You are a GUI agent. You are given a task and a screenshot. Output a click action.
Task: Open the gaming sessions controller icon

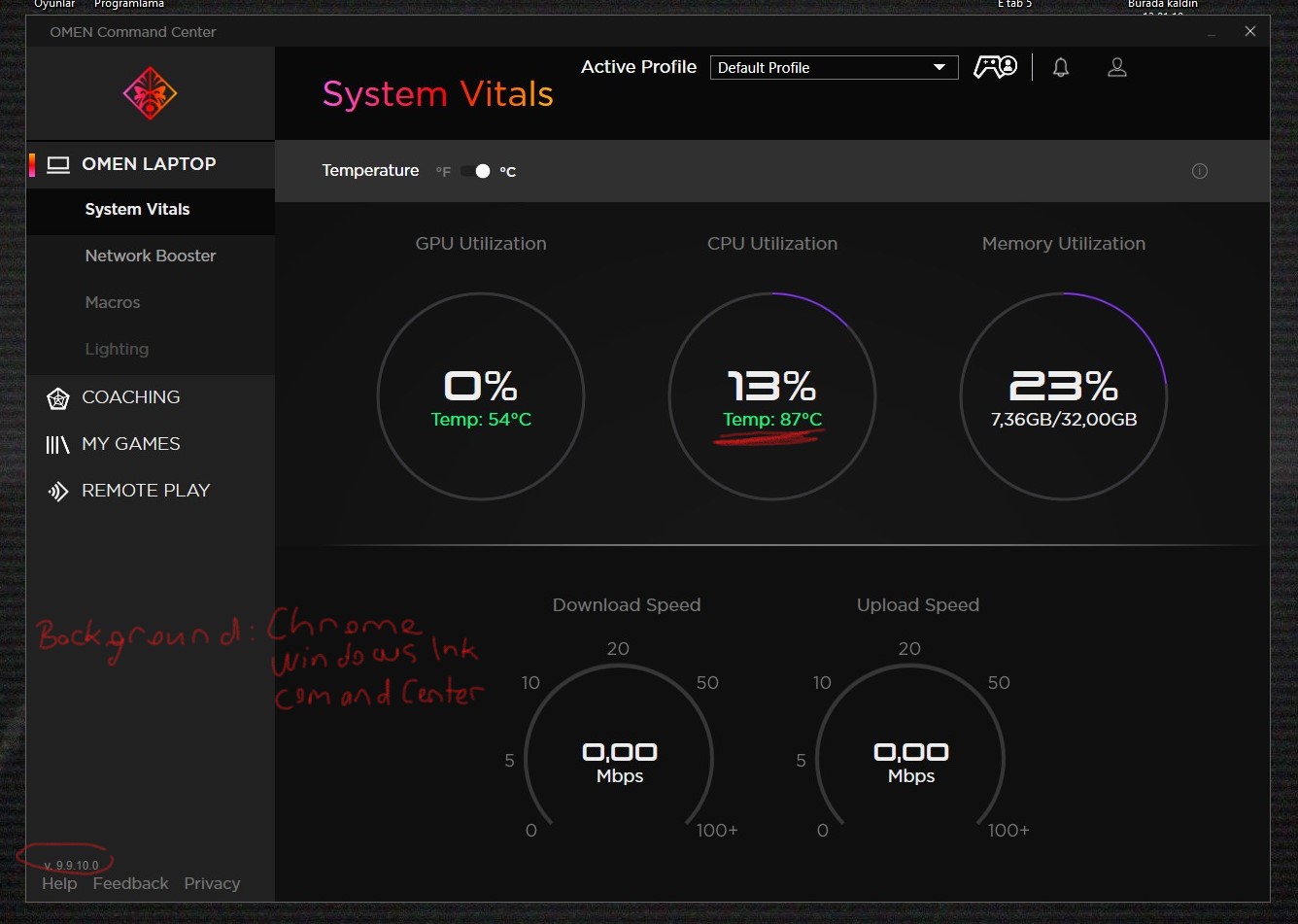pyautogui.click(x=995, y=66)
